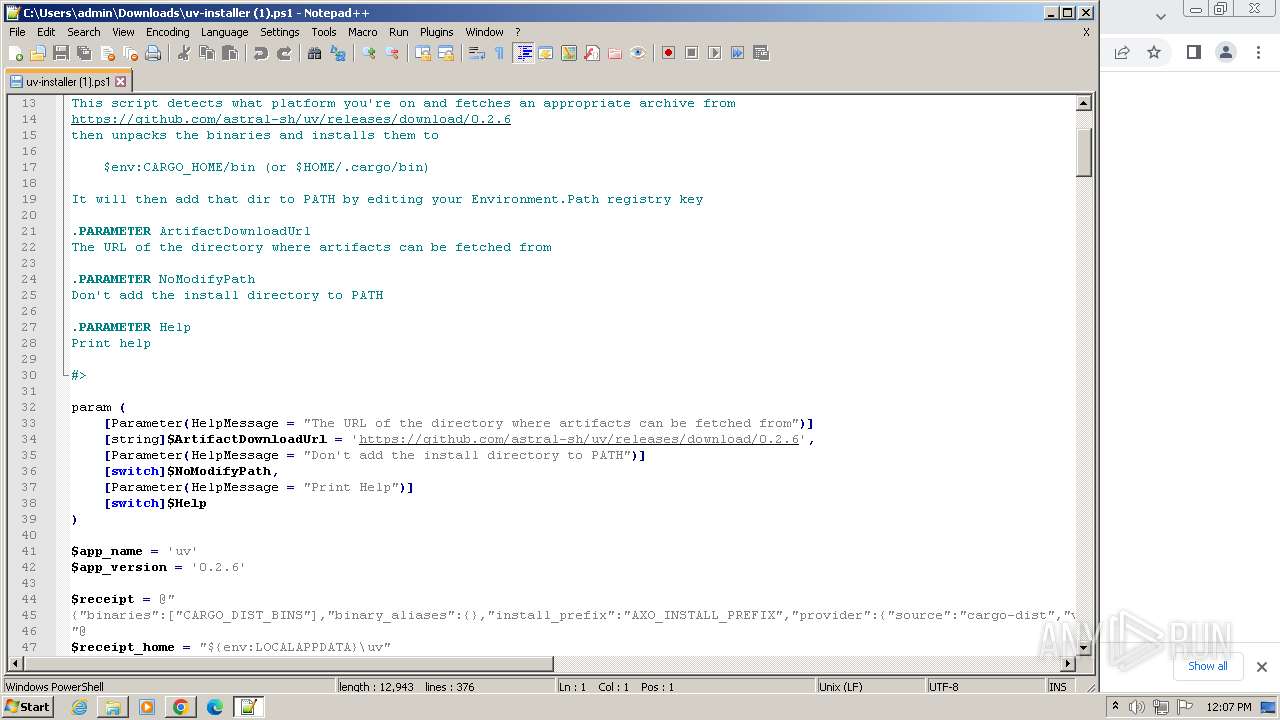Toggle show all characters pilcrow icon

pyautogui.click(x=499, y=53)
